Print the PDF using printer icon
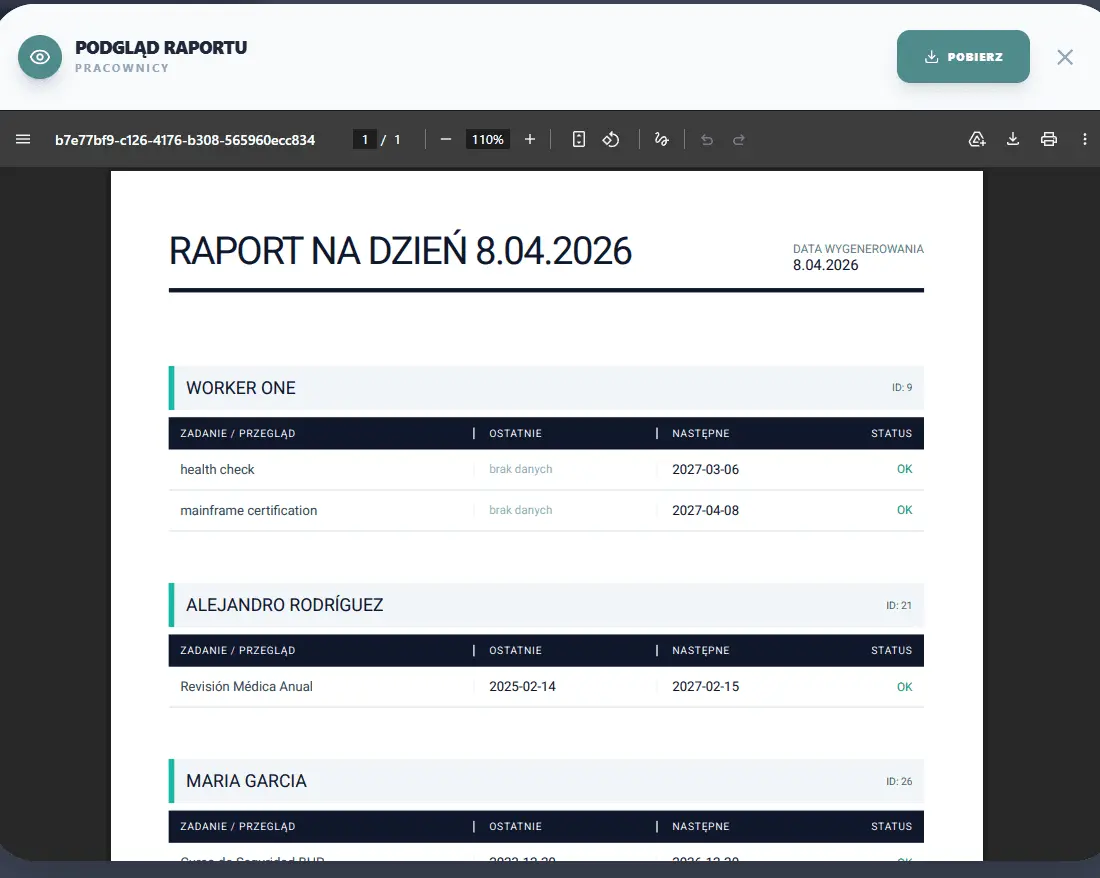 tap(1049, 140)
